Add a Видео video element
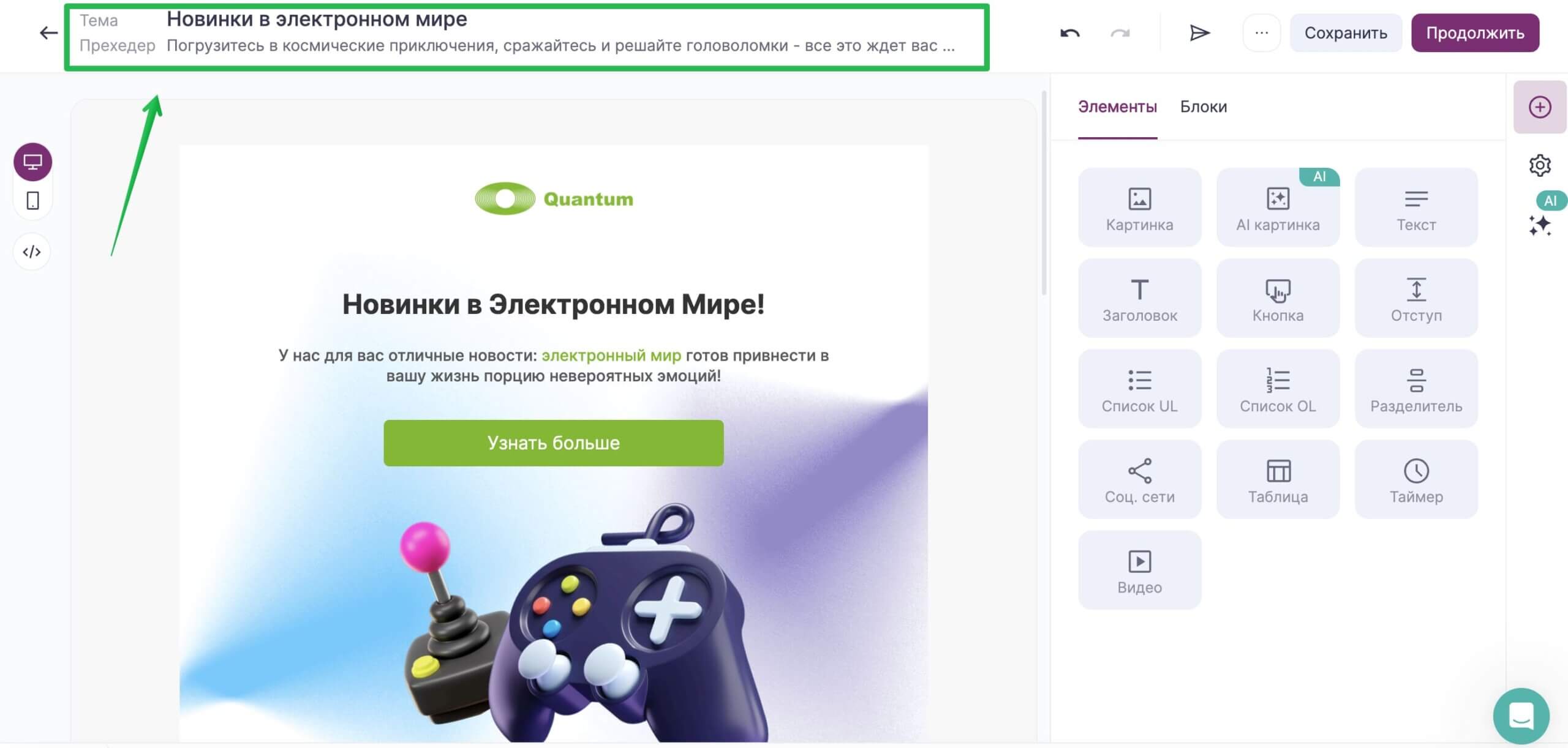Viewport: 1568px width, 748px height. (x=1140, y=570)
